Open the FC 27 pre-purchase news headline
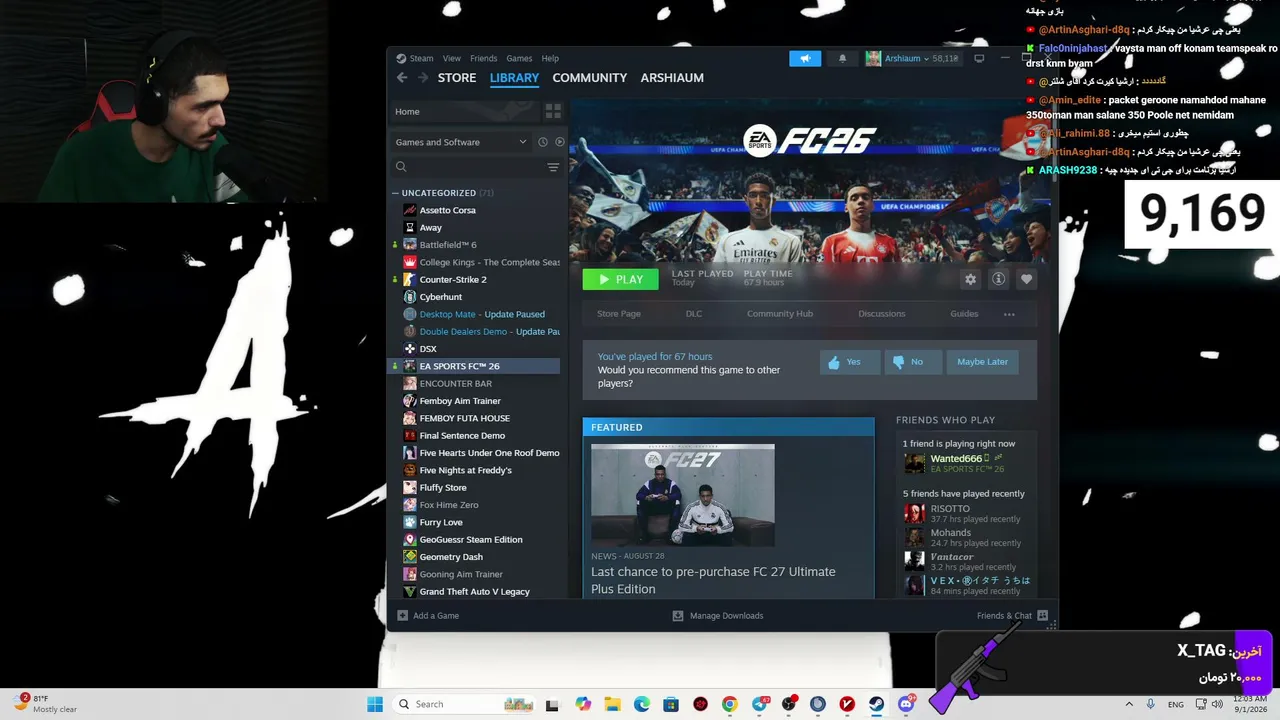1280x720 pixels. (x=713, y=580)
